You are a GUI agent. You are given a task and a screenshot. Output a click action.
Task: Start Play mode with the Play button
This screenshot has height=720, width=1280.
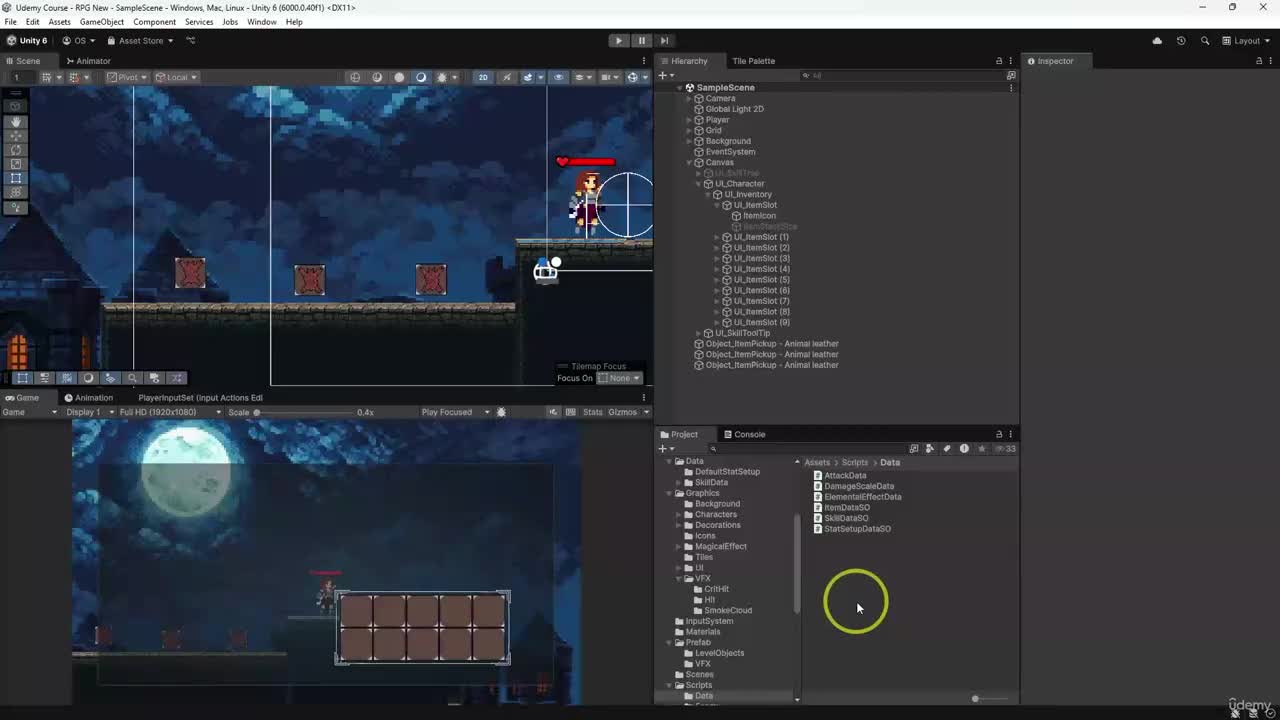619,41
